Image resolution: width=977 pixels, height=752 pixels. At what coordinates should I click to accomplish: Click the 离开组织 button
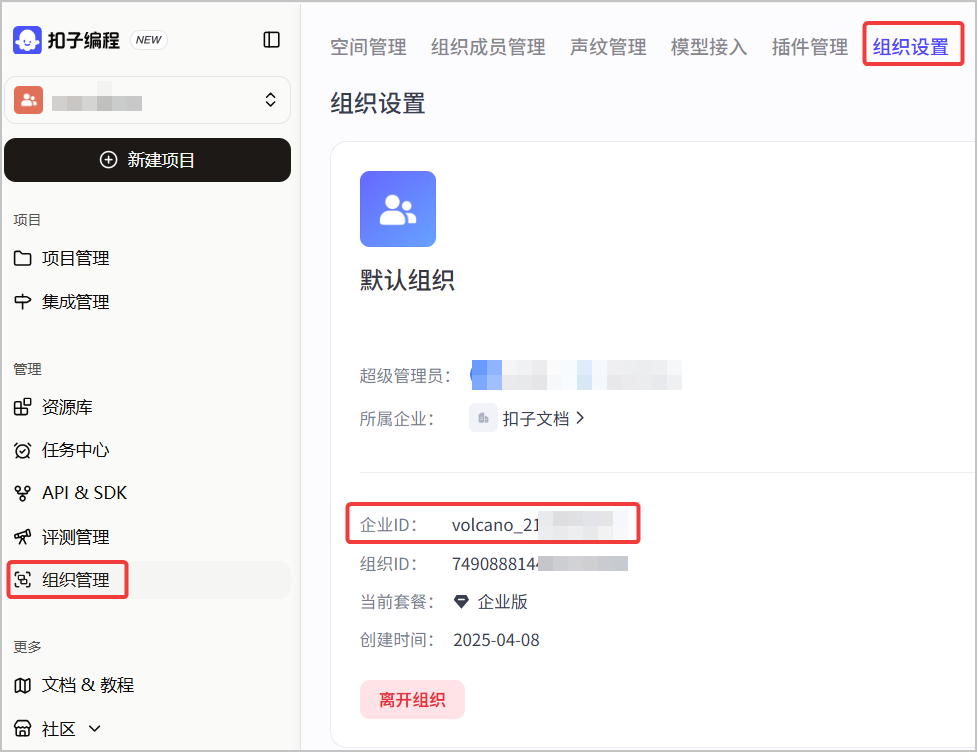[x=412, y=700]
